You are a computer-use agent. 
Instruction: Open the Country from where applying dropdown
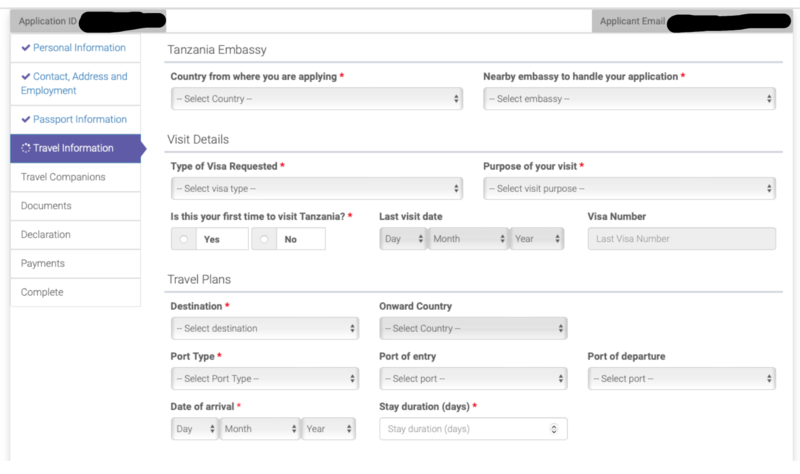tap(316, 99)
